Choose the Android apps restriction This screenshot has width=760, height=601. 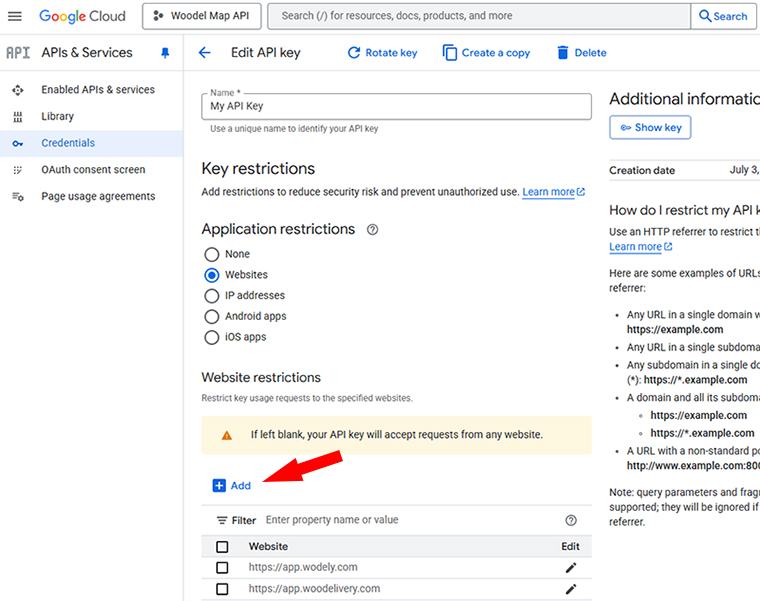click(x=211, y=317)
